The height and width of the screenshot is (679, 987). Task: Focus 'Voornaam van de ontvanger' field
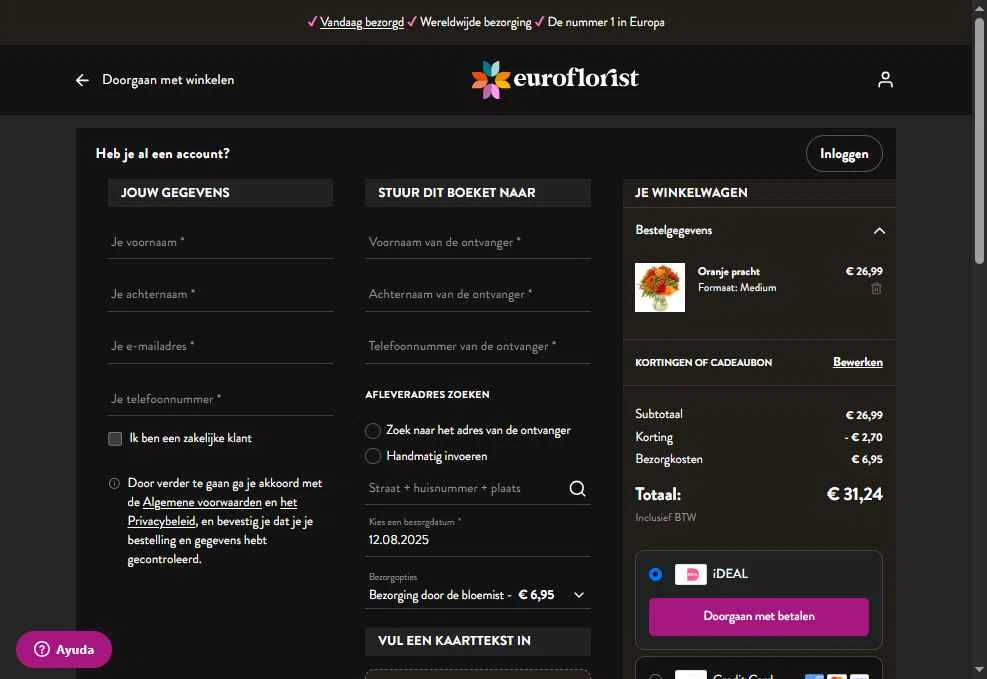click(478, 242)
